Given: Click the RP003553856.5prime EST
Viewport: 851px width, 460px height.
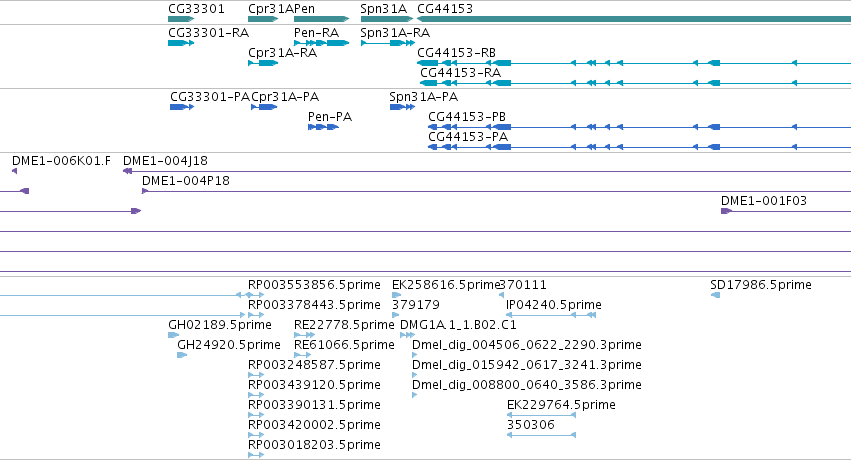Looking at the screenshot, I should tap(256, 295).
